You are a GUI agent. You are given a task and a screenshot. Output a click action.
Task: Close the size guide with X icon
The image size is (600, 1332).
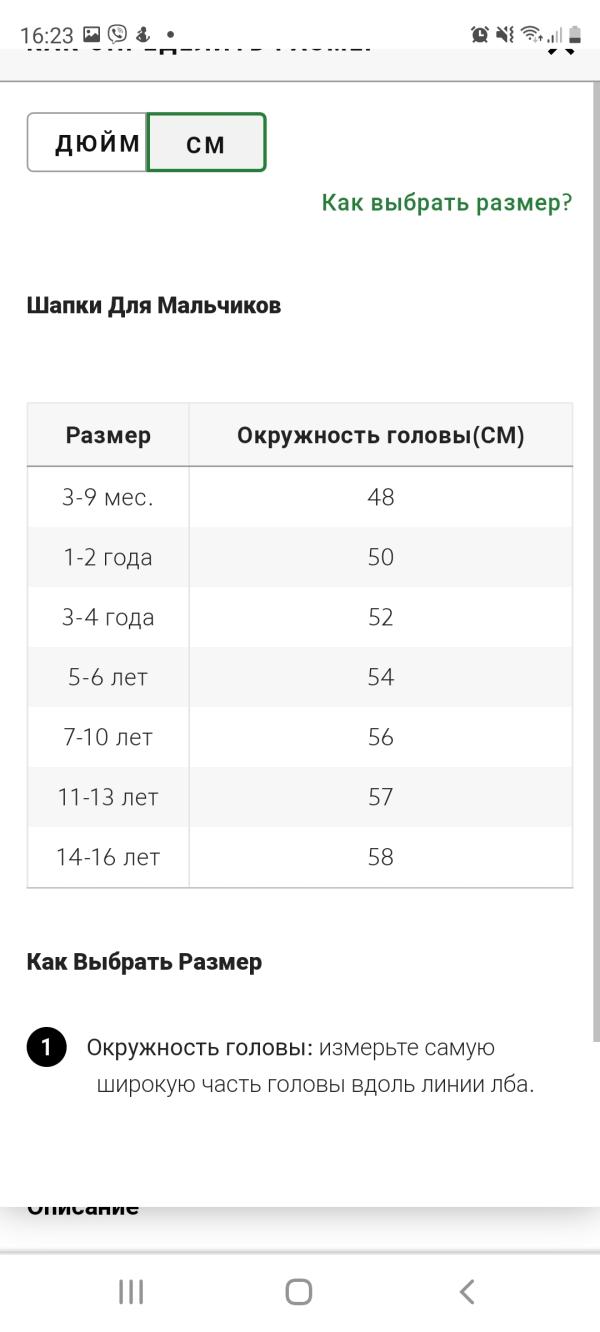[560, 46]
